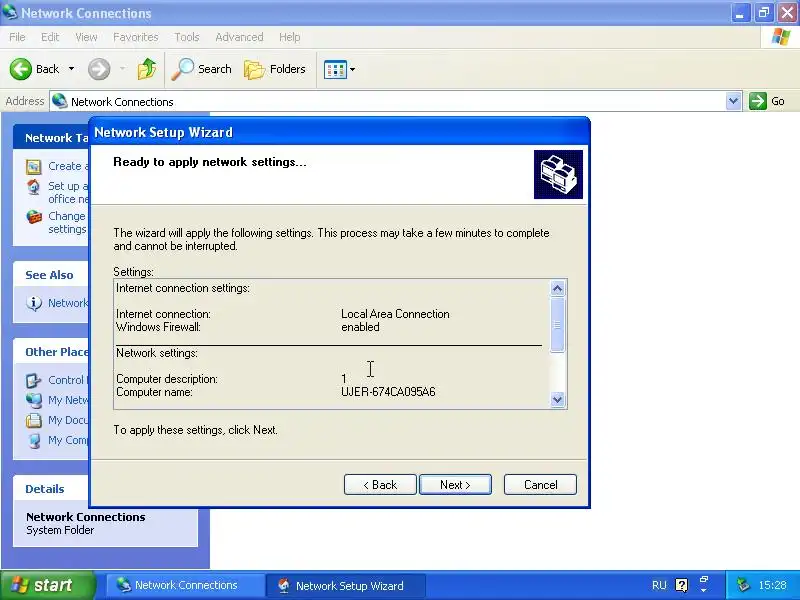Click the Set up home office network icon
The width and height of the screenshot is (800, 600).
(34, 187)
